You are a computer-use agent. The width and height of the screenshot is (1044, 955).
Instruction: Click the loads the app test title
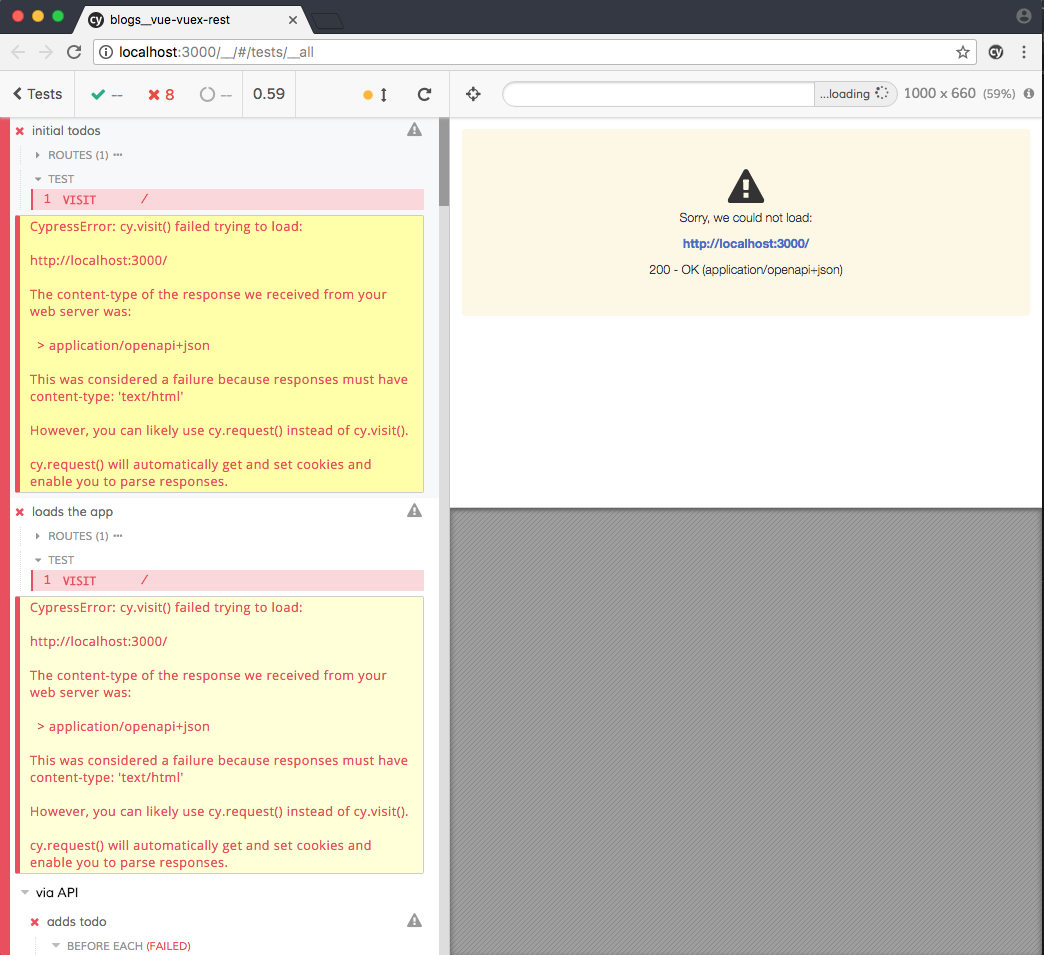click(72, 511)
